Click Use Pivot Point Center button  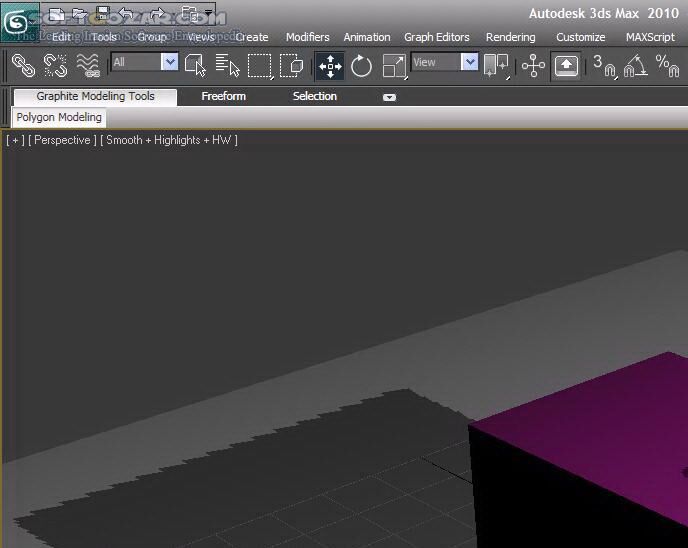496,66
